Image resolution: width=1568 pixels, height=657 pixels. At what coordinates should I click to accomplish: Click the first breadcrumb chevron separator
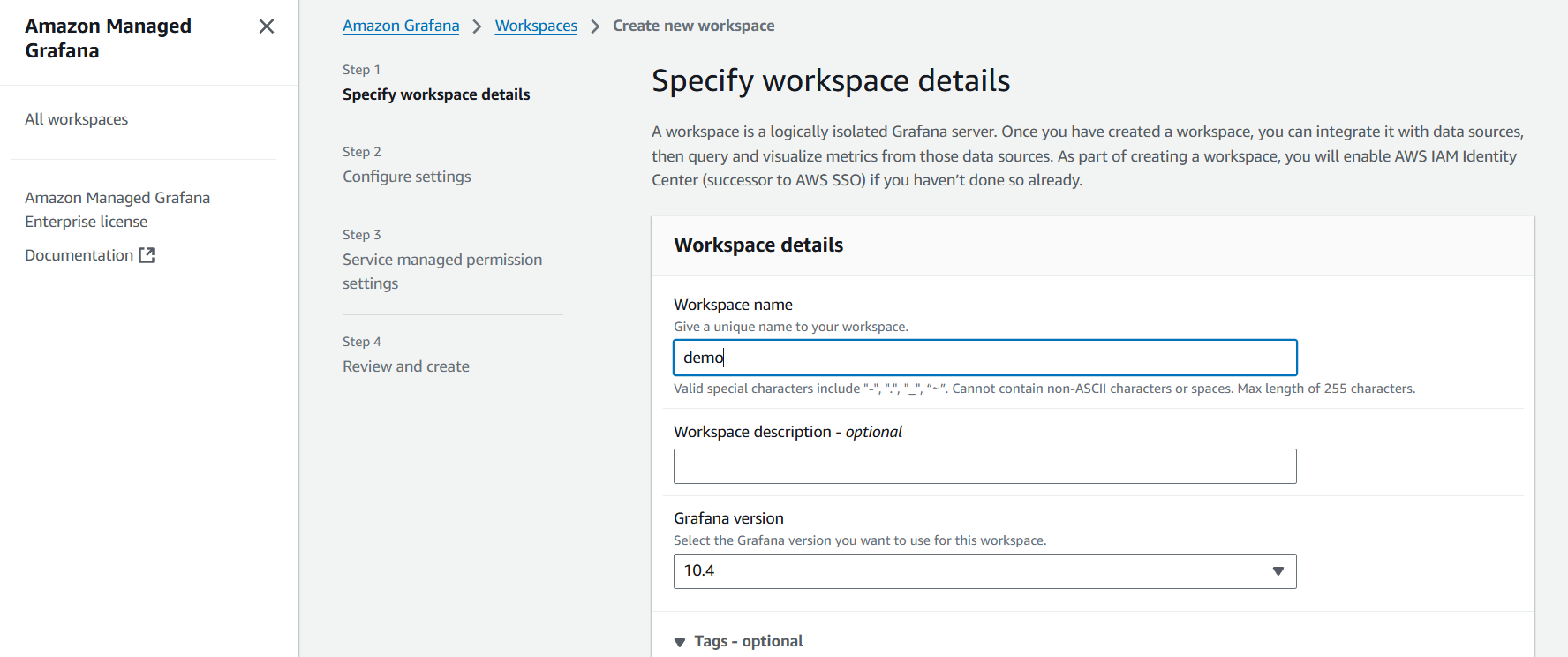pyautogui.click(x=477, y=26)
